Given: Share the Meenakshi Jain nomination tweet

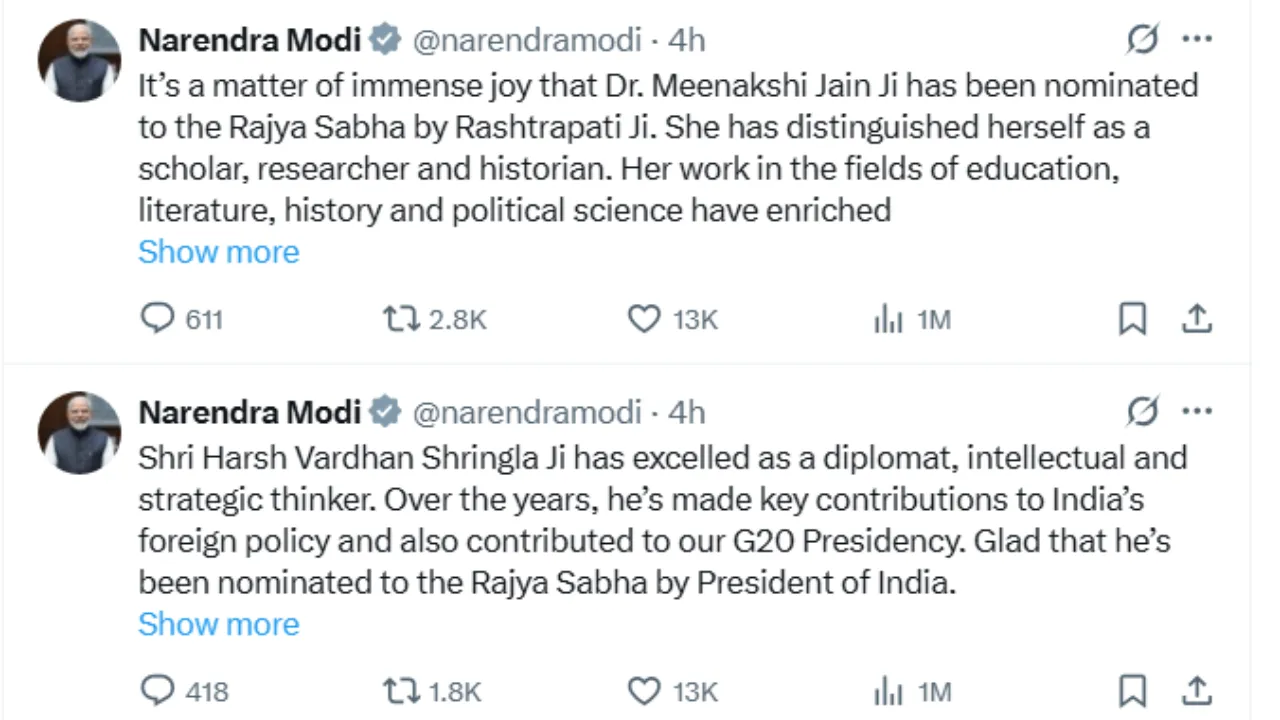Looking at the screenshot, I should [1197, 319].
